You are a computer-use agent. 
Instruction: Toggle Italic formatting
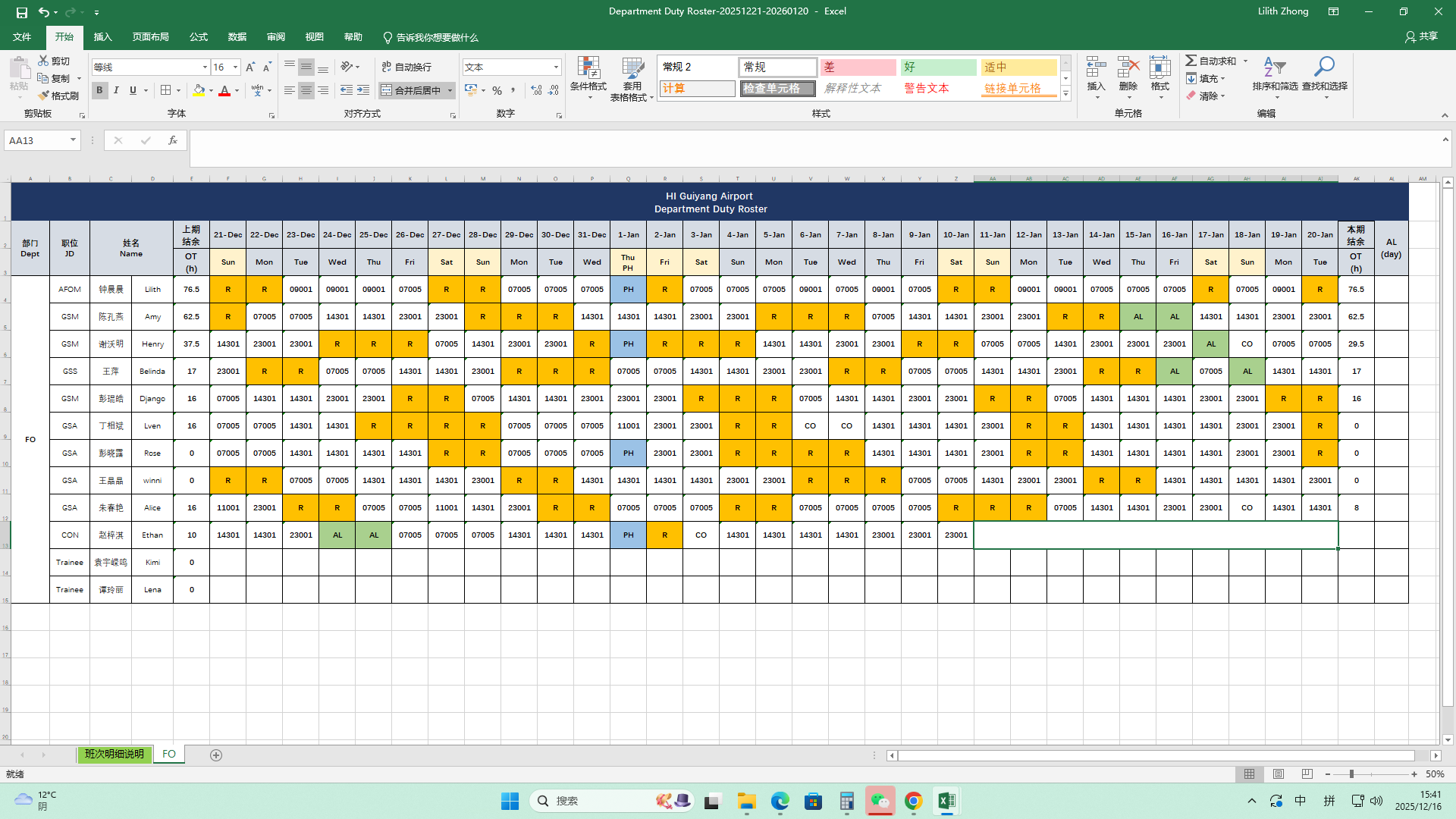click(116, 90)
